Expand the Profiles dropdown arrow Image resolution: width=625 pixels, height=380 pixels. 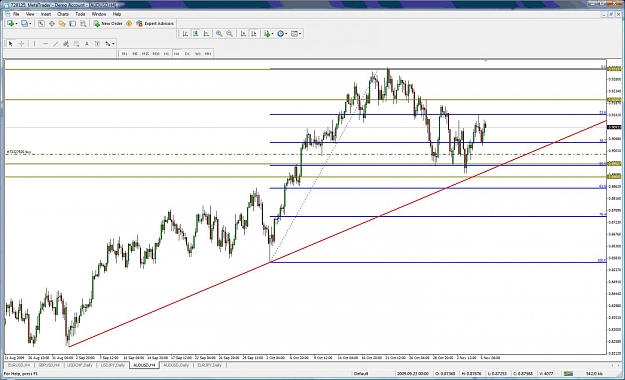click(x=30, y=24)
